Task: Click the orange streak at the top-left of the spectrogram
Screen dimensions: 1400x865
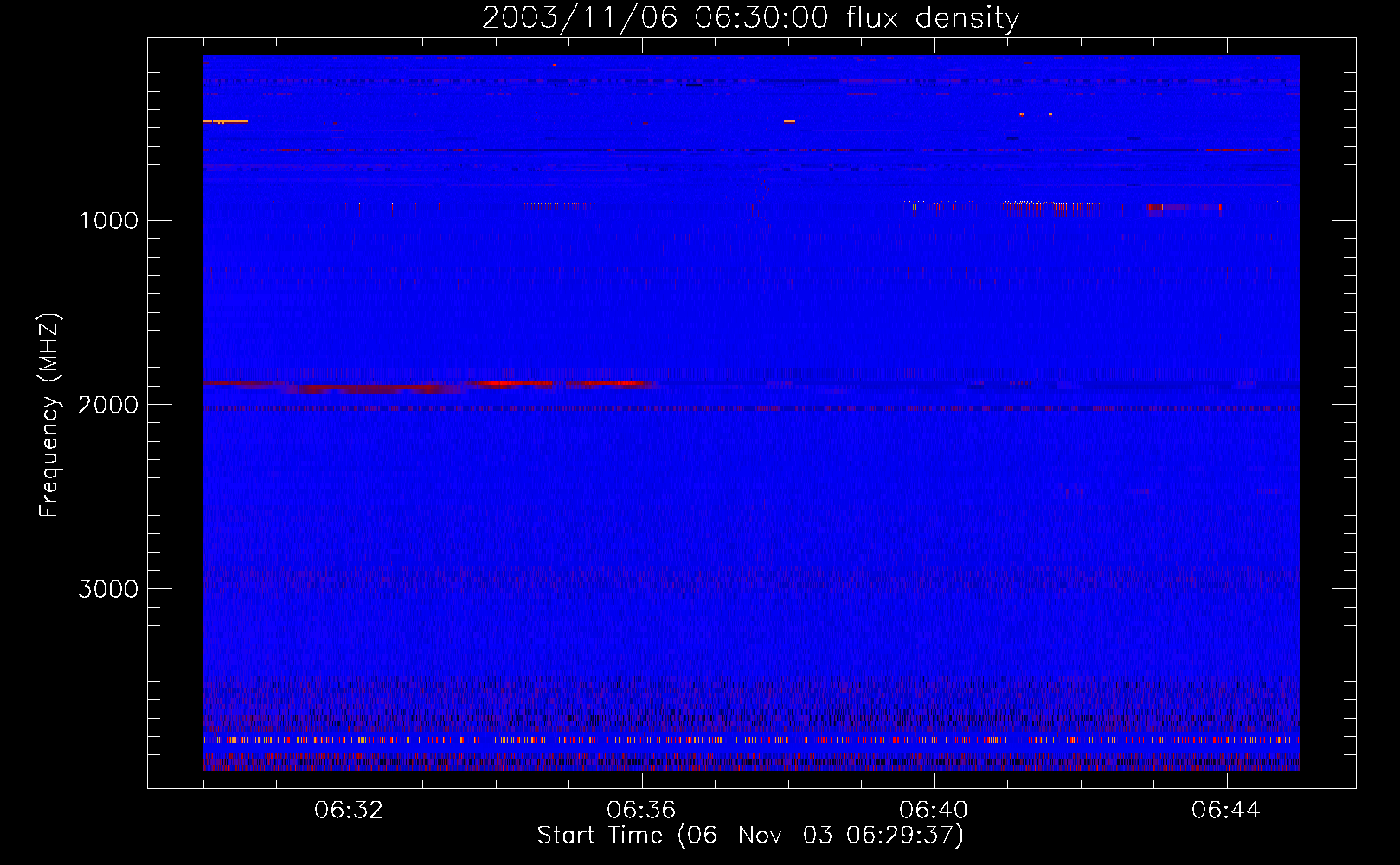Action: pyautogui.click(x=226, y=121)
